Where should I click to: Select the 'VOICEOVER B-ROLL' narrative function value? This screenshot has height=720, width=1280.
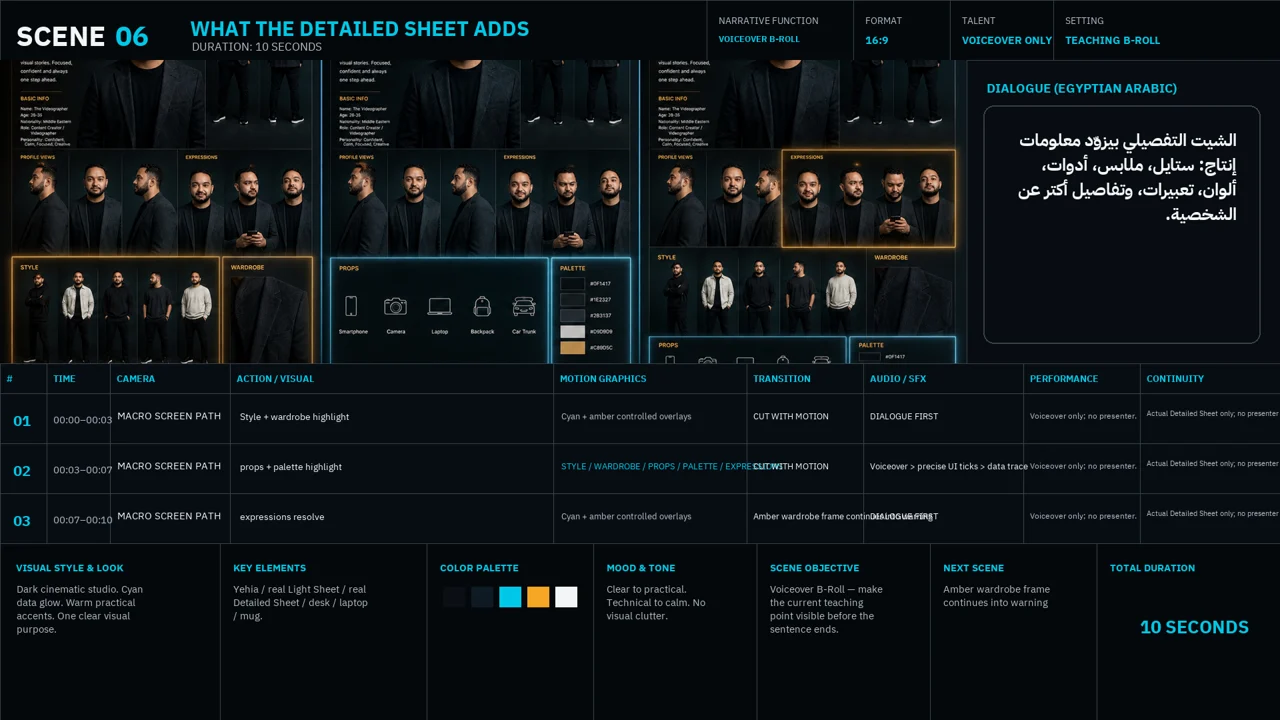click(759, 40)
